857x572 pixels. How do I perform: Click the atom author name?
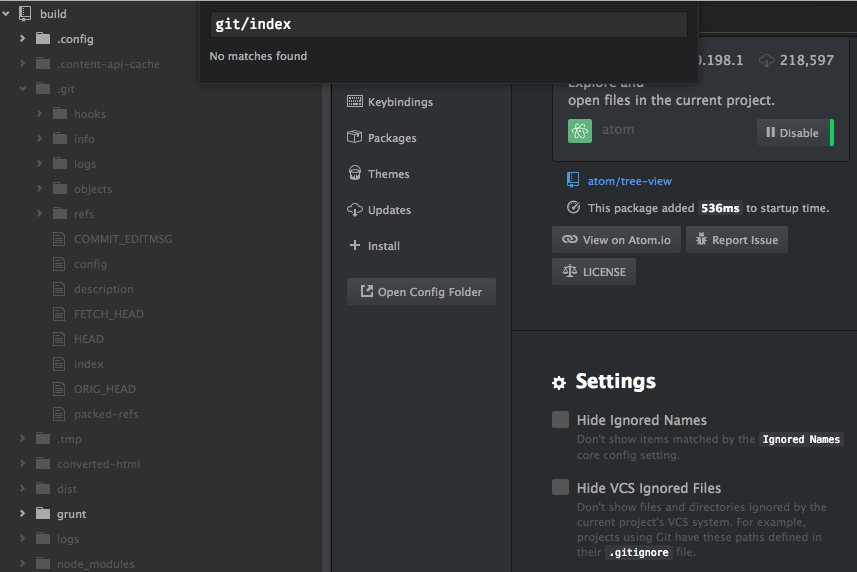[x=618, y=129]
